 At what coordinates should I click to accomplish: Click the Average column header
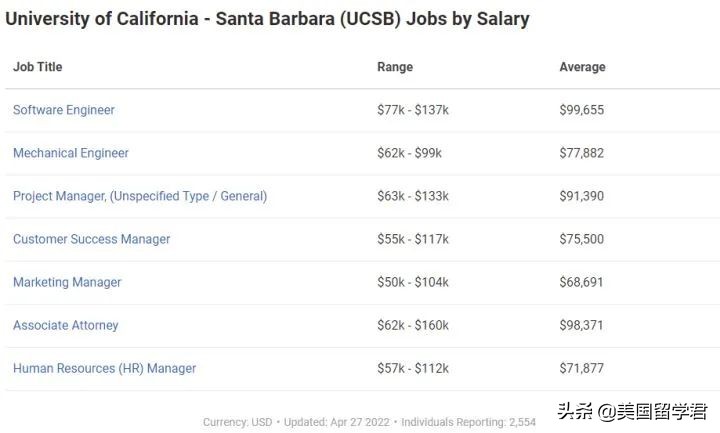[582, 67]
